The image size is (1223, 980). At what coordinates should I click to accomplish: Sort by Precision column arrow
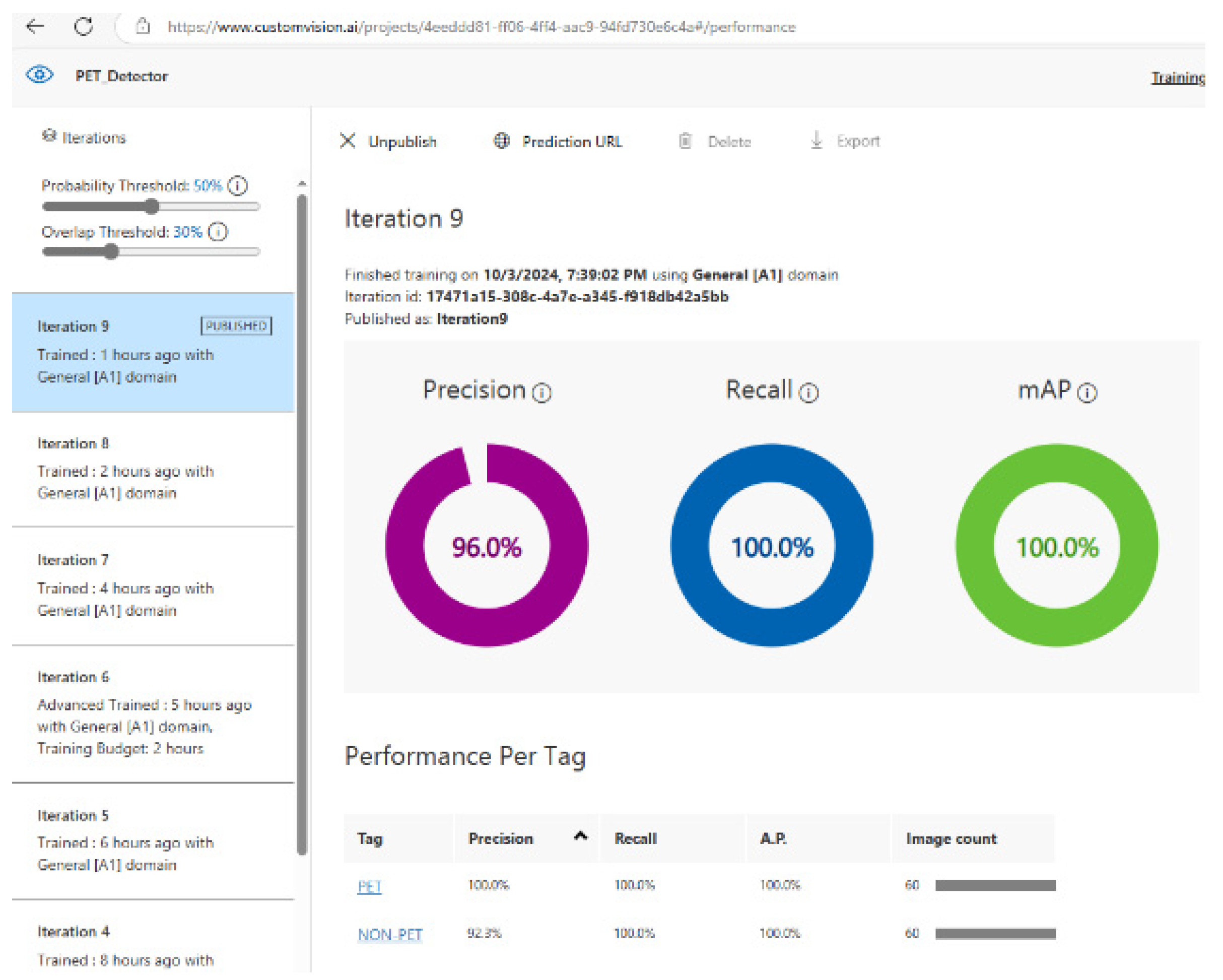coord(580,836)
